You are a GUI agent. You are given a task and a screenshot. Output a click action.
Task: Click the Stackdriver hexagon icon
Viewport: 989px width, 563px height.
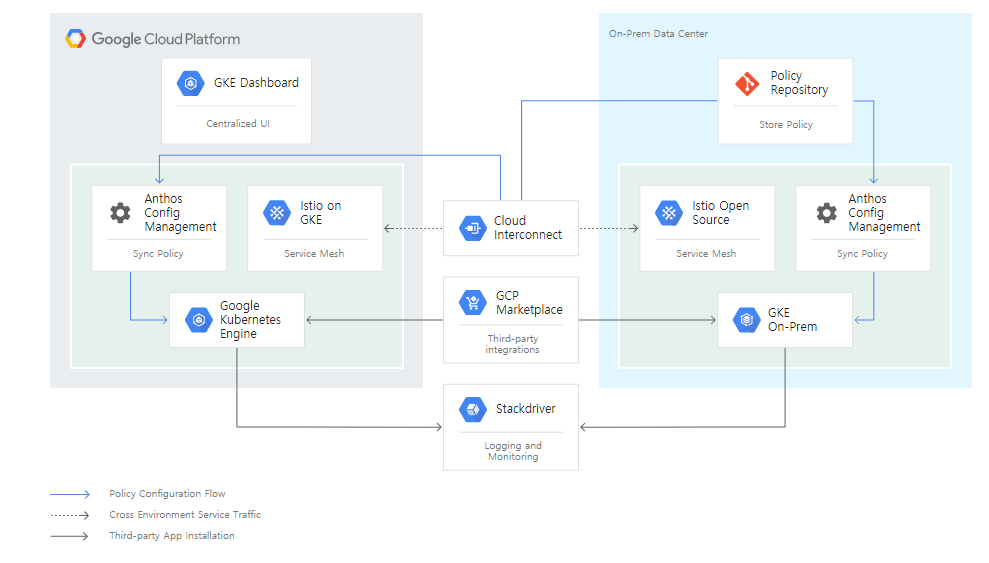coord(472,409)
